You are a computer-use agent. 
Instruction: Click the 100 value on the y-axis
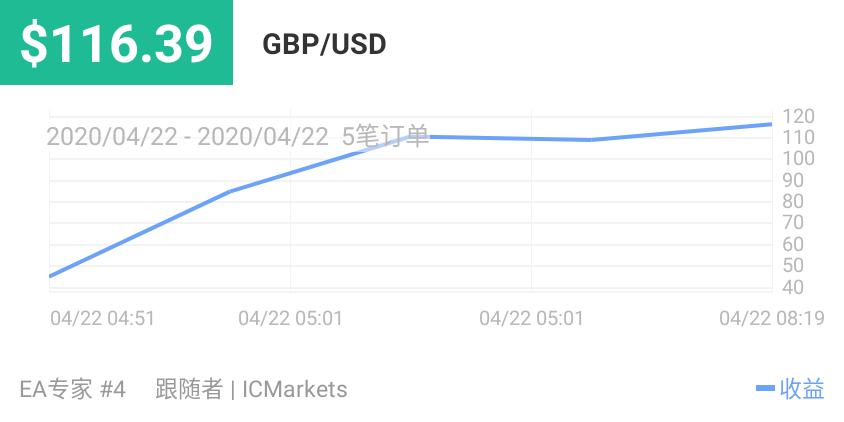(799, 159)
